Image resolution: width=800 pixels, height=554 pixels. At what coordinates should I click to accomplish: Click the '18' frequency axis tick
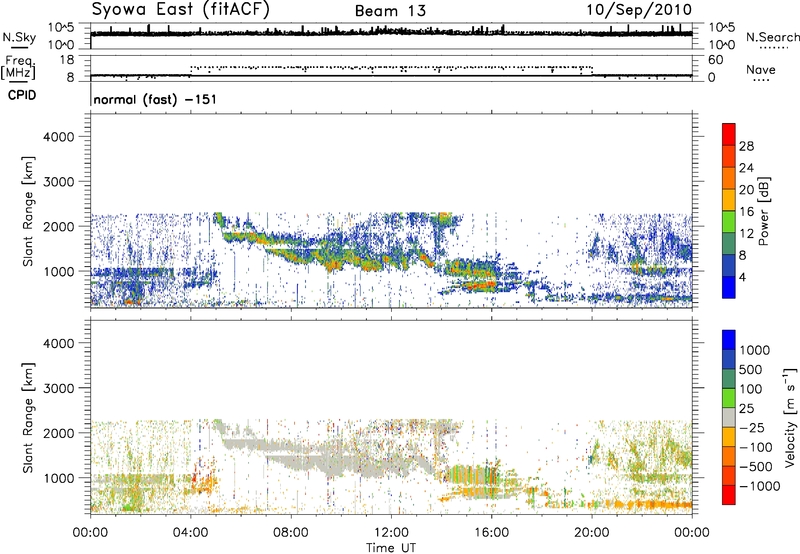pyautogui.click(x=67, y=60)
